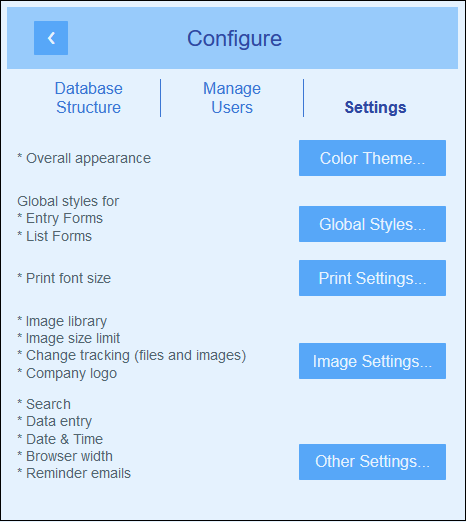466x522 pixels.
Task: Select the Settings tab
Action: tap(375, 107)
